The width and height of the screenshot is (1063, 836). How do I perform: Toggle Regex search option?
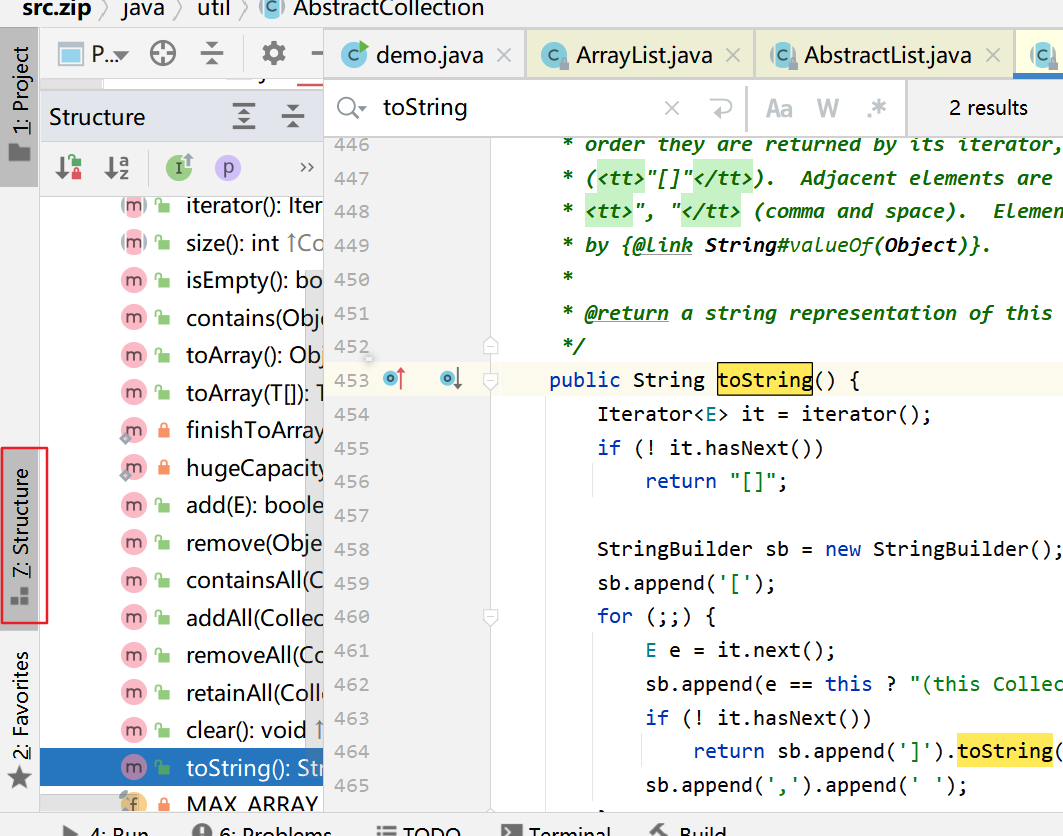point(877,108)
